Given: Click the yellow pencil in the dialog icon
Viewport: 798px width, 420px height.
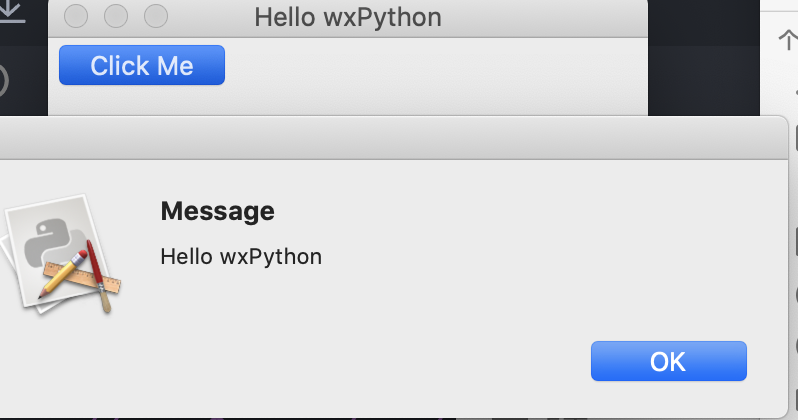Looking at the screenshot, I should (x=63, y=274).
